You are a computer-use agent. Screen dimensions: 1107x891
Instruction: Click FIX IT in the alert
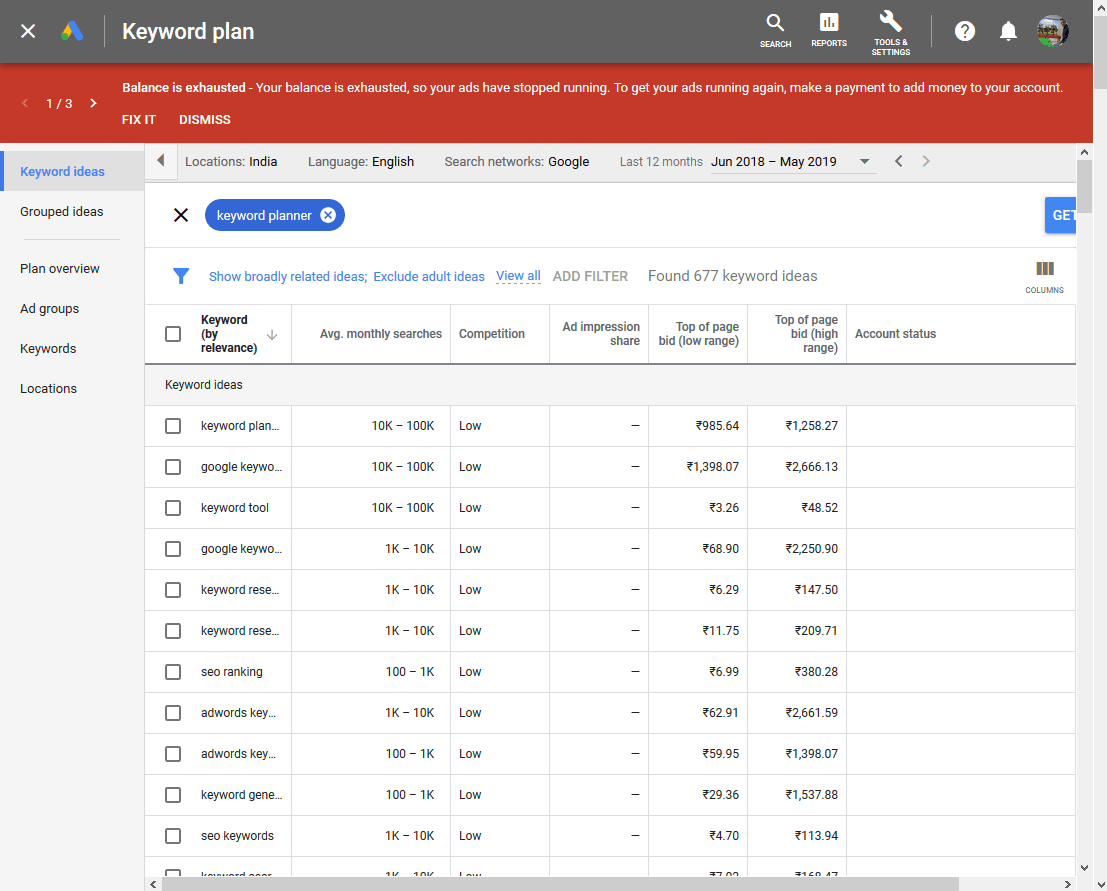(138, 120)
